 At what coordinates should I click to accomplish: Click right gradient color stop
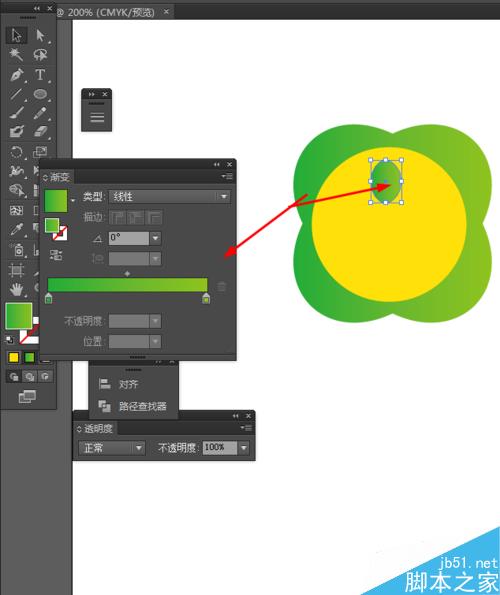point(206,298)
